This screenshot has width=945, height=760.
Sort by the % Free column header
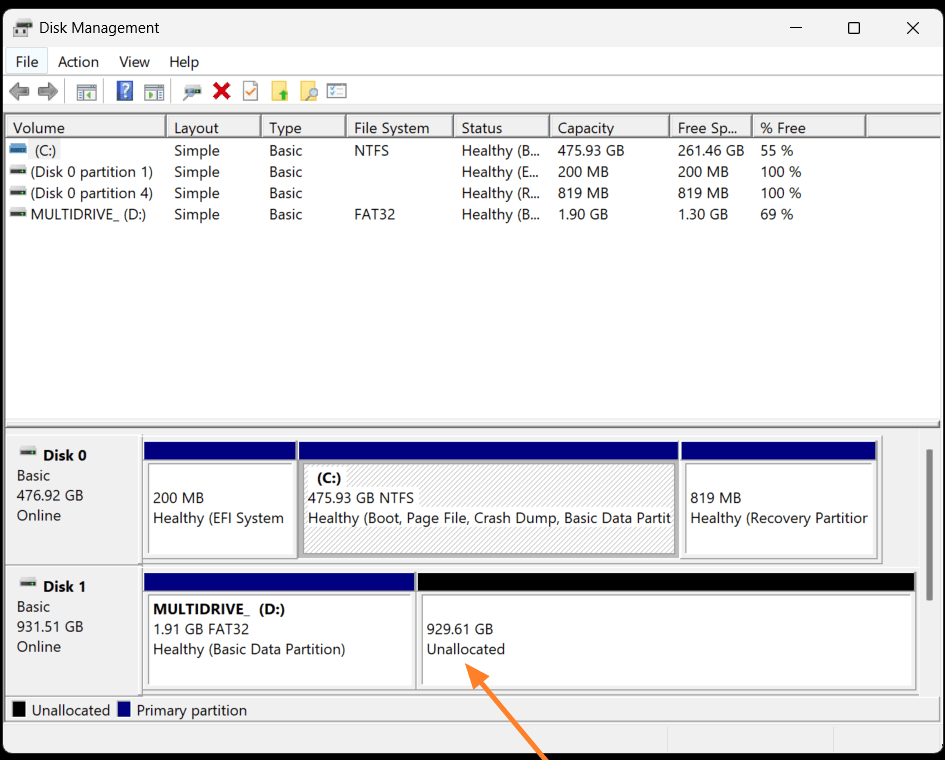click(809, 128)
